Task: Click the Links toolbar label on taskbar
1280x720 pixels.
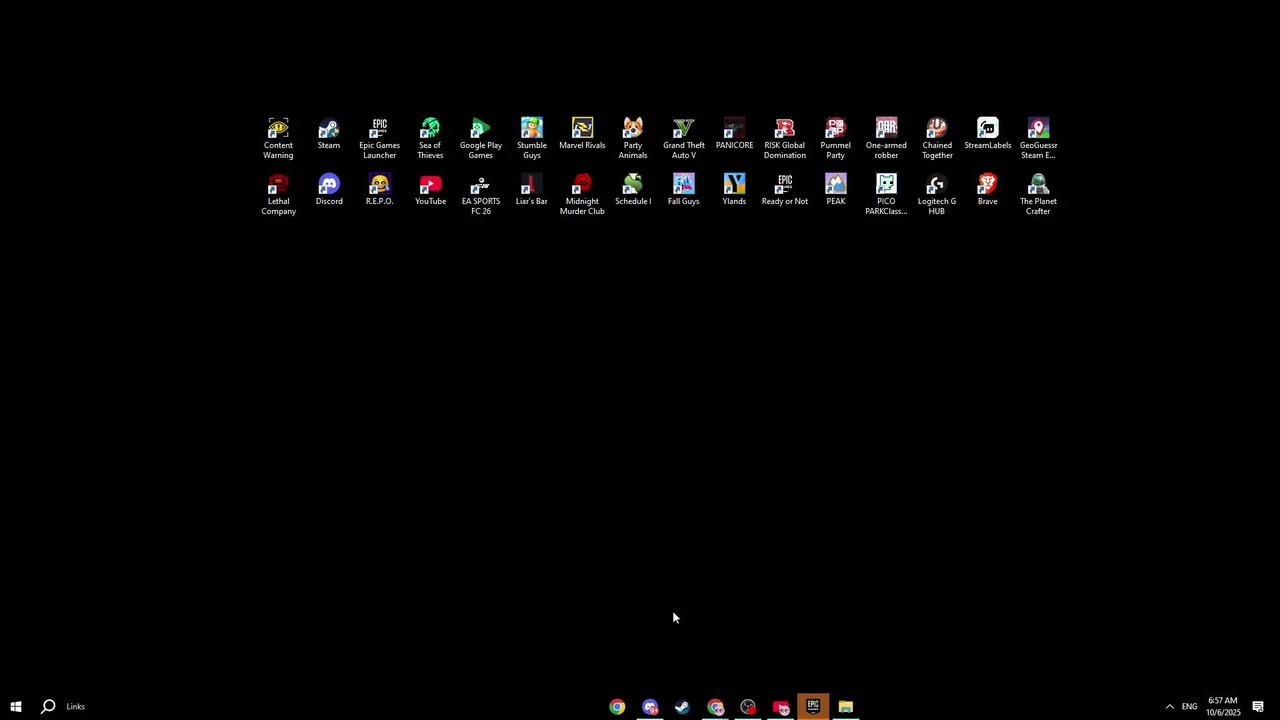Action: 75,706
